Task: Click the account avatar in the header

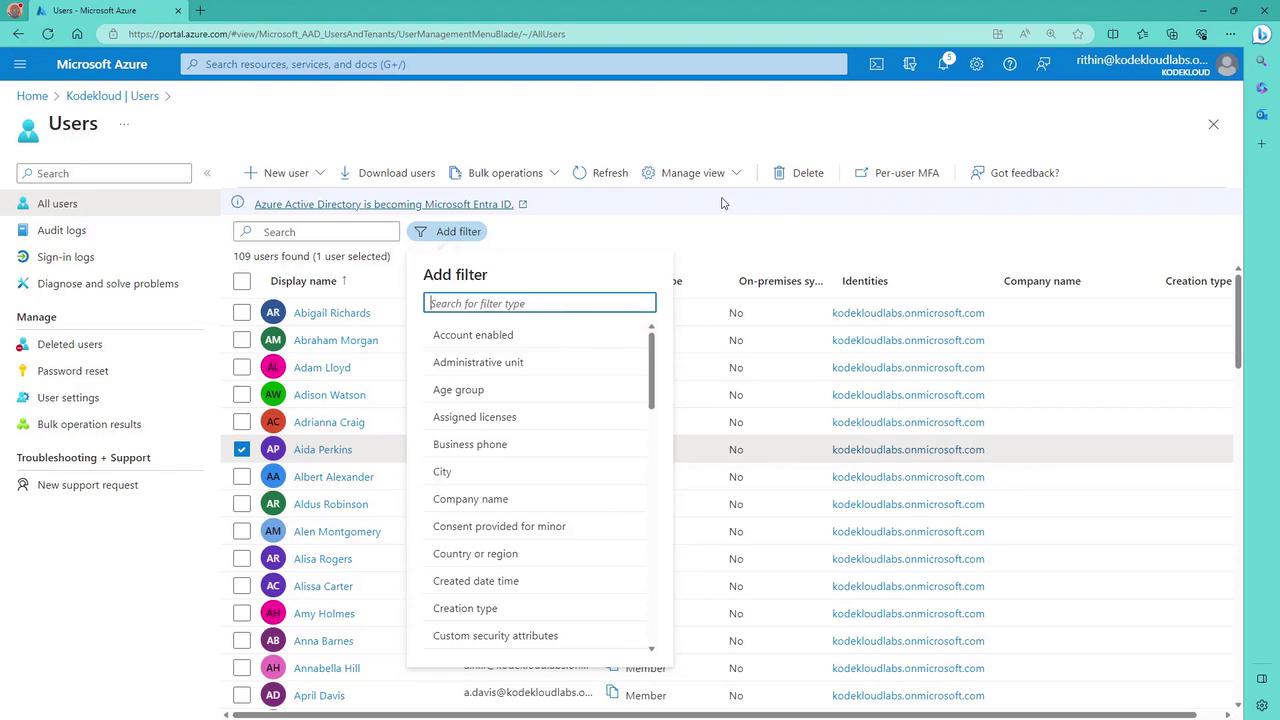Action: click(1227, 64)
